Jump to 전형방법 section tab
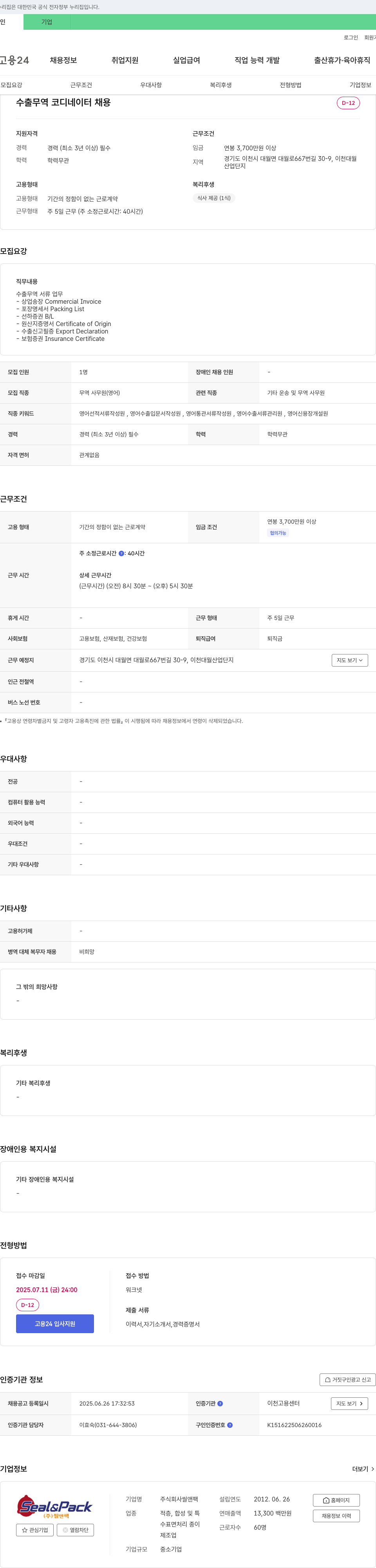The image size is (376, 1568). coord(291,85)
